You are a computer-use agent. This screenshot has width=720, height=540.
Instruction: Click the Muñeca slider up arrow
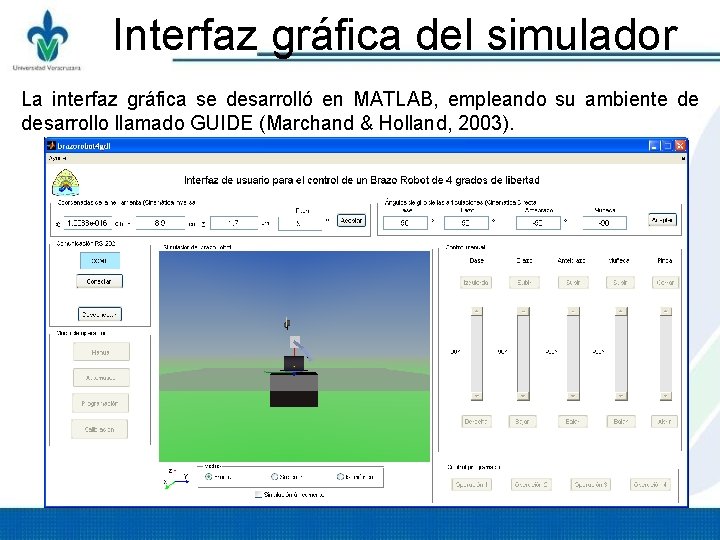click(621, 311)
